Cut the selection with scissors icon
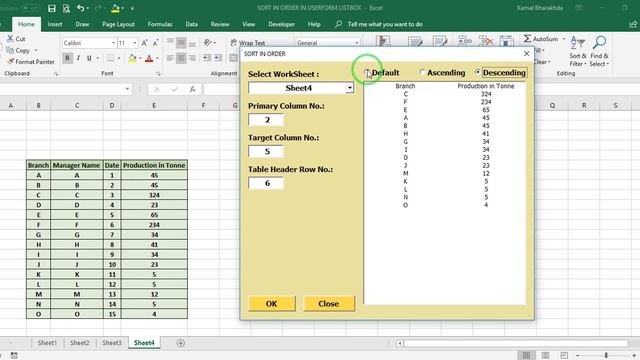The height and width of the screenshot is (360, 640). [16, 39]
